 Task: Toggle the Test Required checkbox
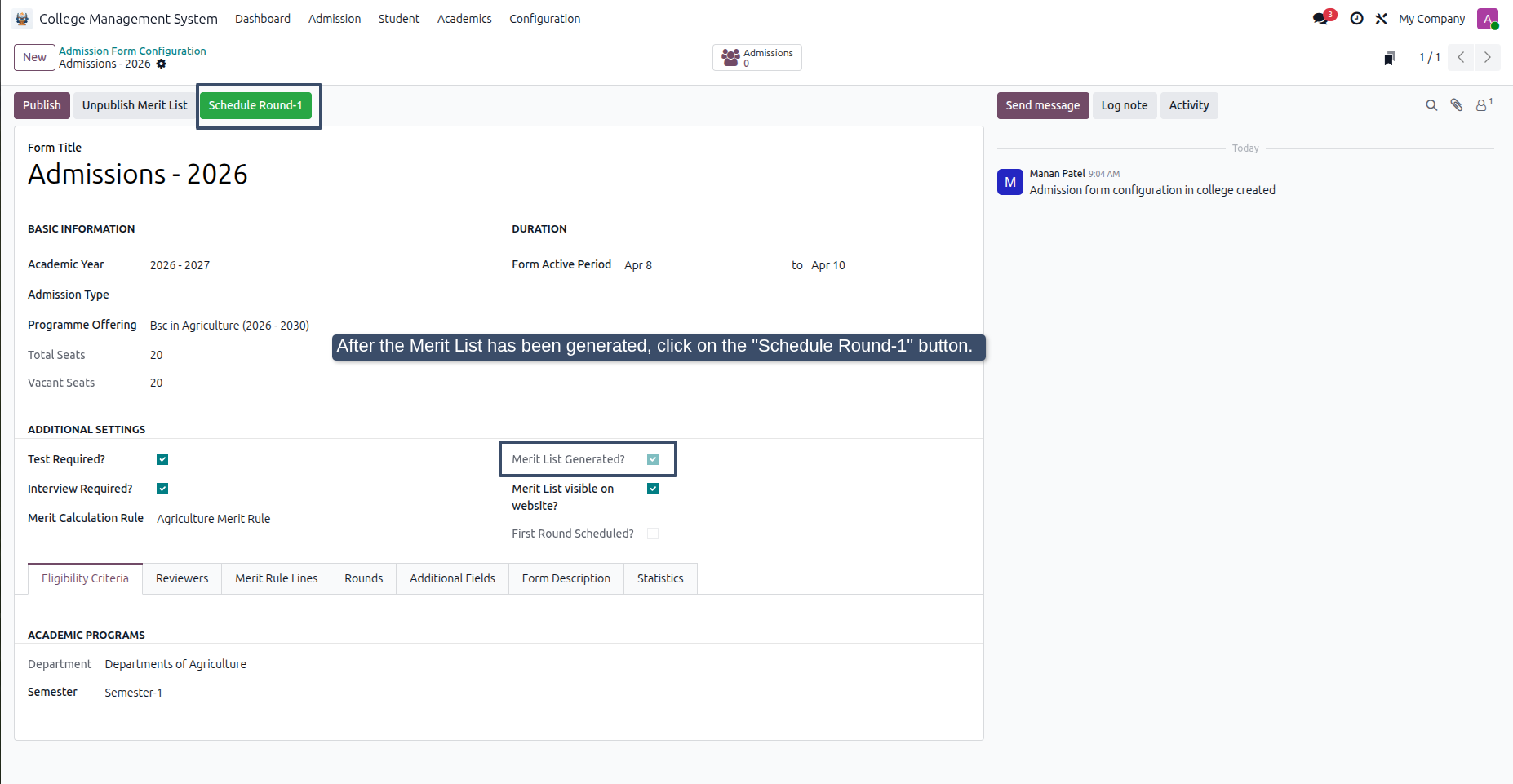point(162,459)
